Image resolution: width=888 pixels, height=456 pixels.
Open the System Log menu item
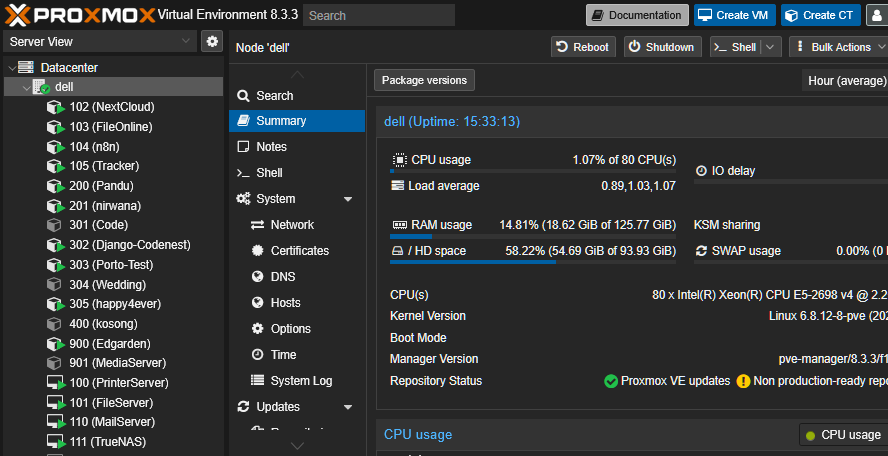[x=297, y=381]
